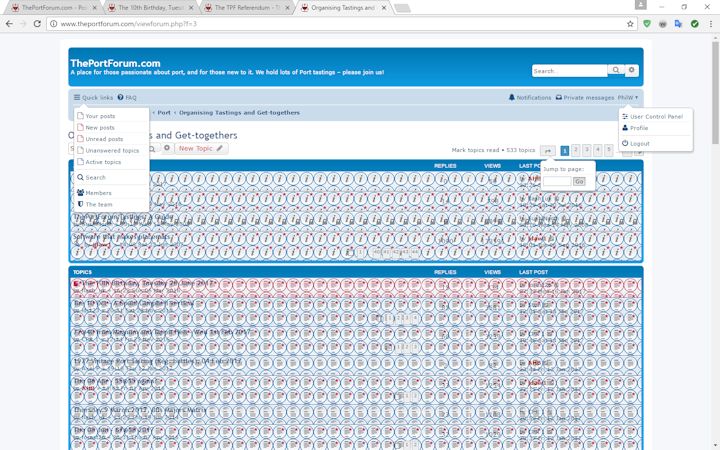Click Mark topics read link

(x=476, y=150)
